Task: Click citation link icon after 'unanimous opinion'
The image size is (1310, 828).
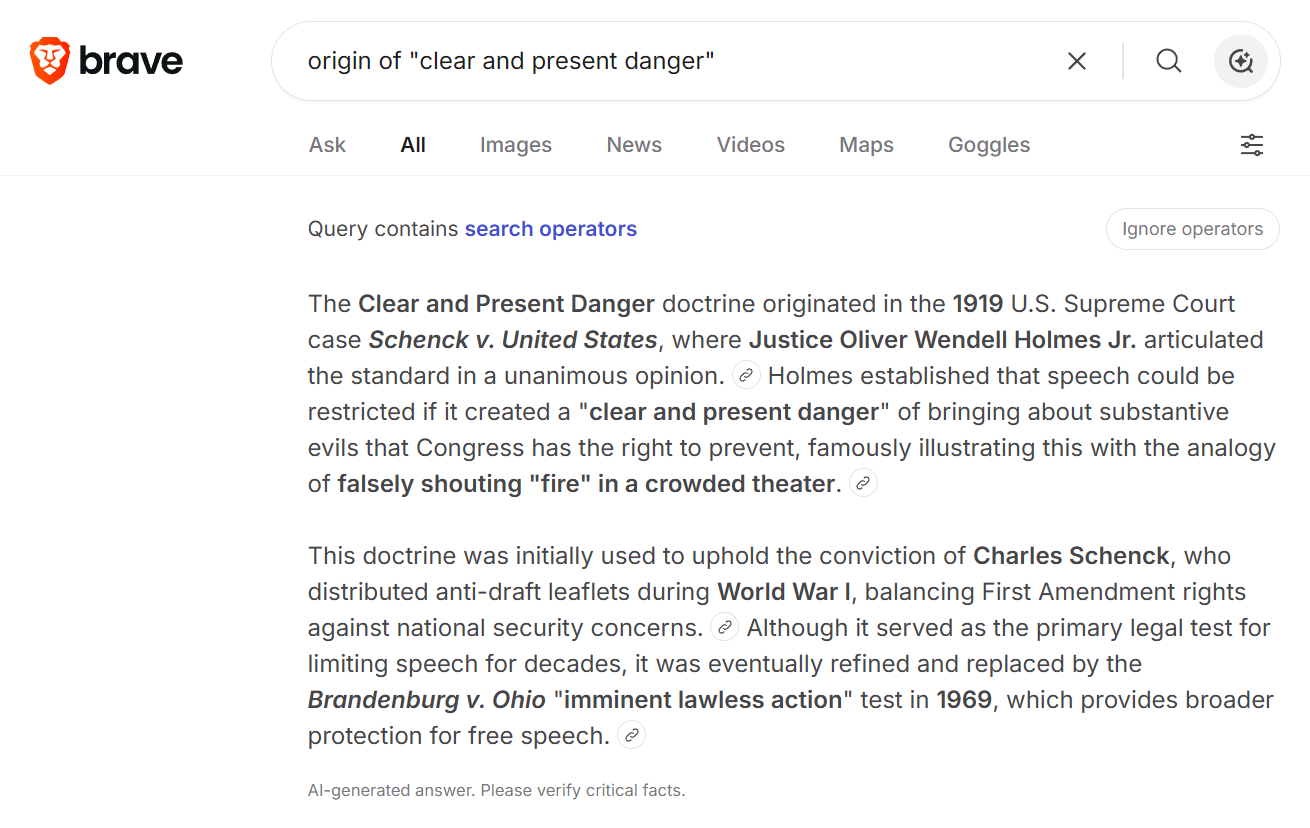Action: click(x=746, y=376)
